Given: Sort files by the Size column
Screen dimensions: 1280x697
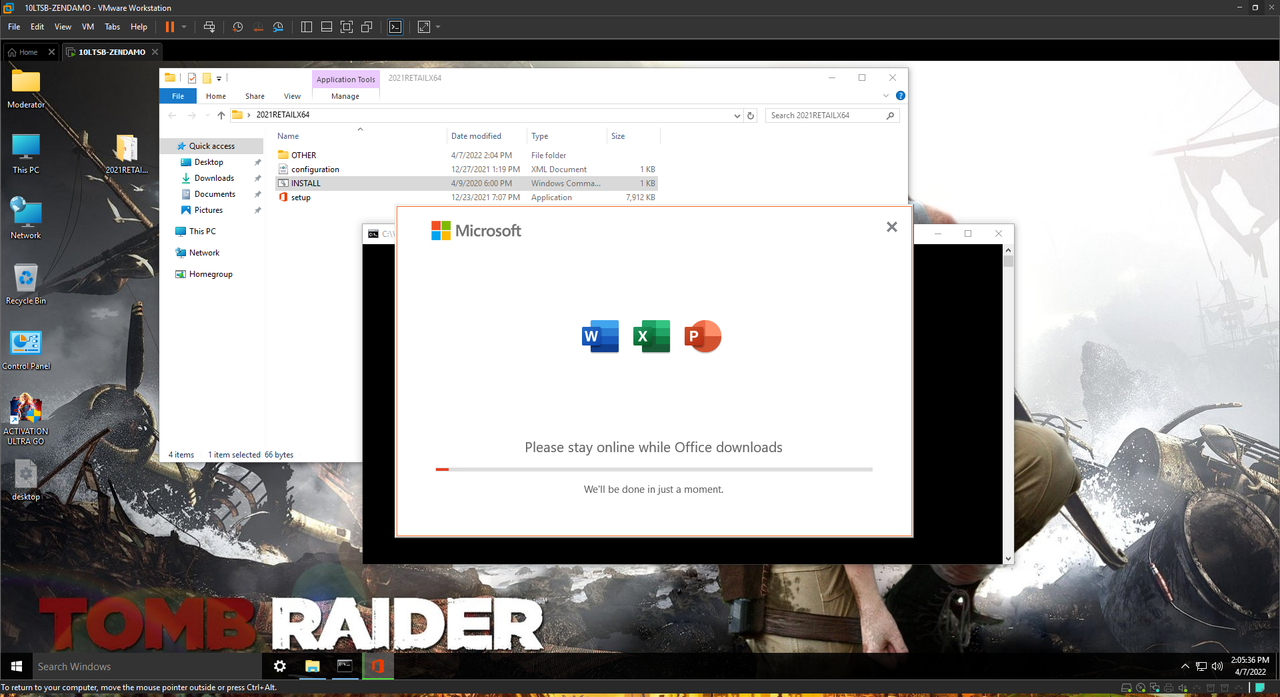Looking at the screenshot, I should pos(618,136).
